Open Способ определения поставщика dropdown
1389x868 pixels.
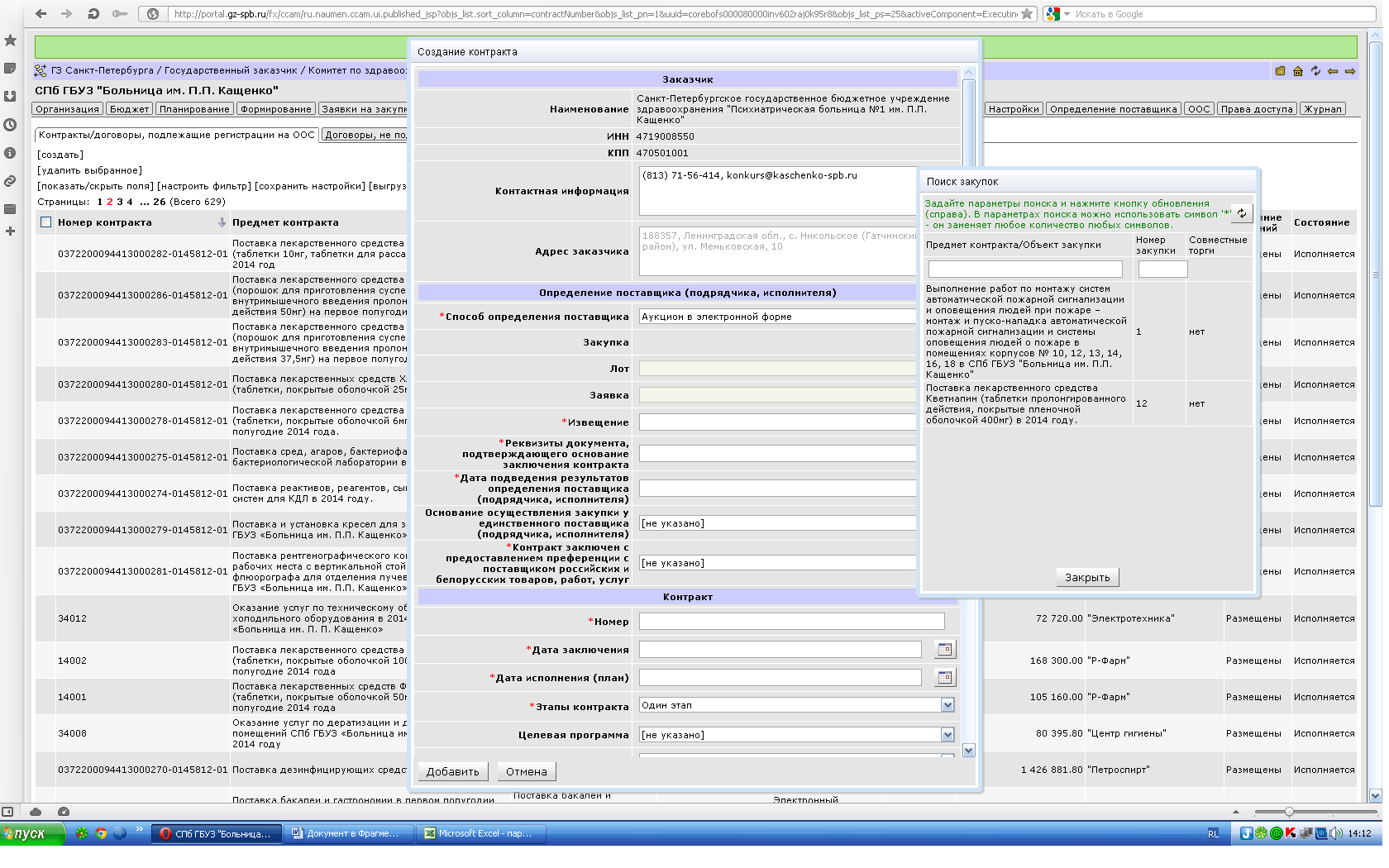pyautogui.click(x=777, y=317)
